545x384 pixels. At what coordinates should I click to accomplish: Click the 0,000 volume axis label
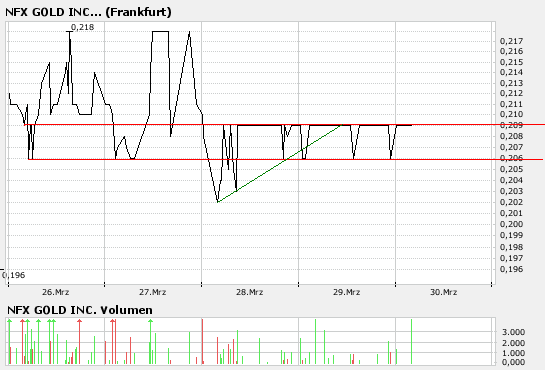(513, 362)
